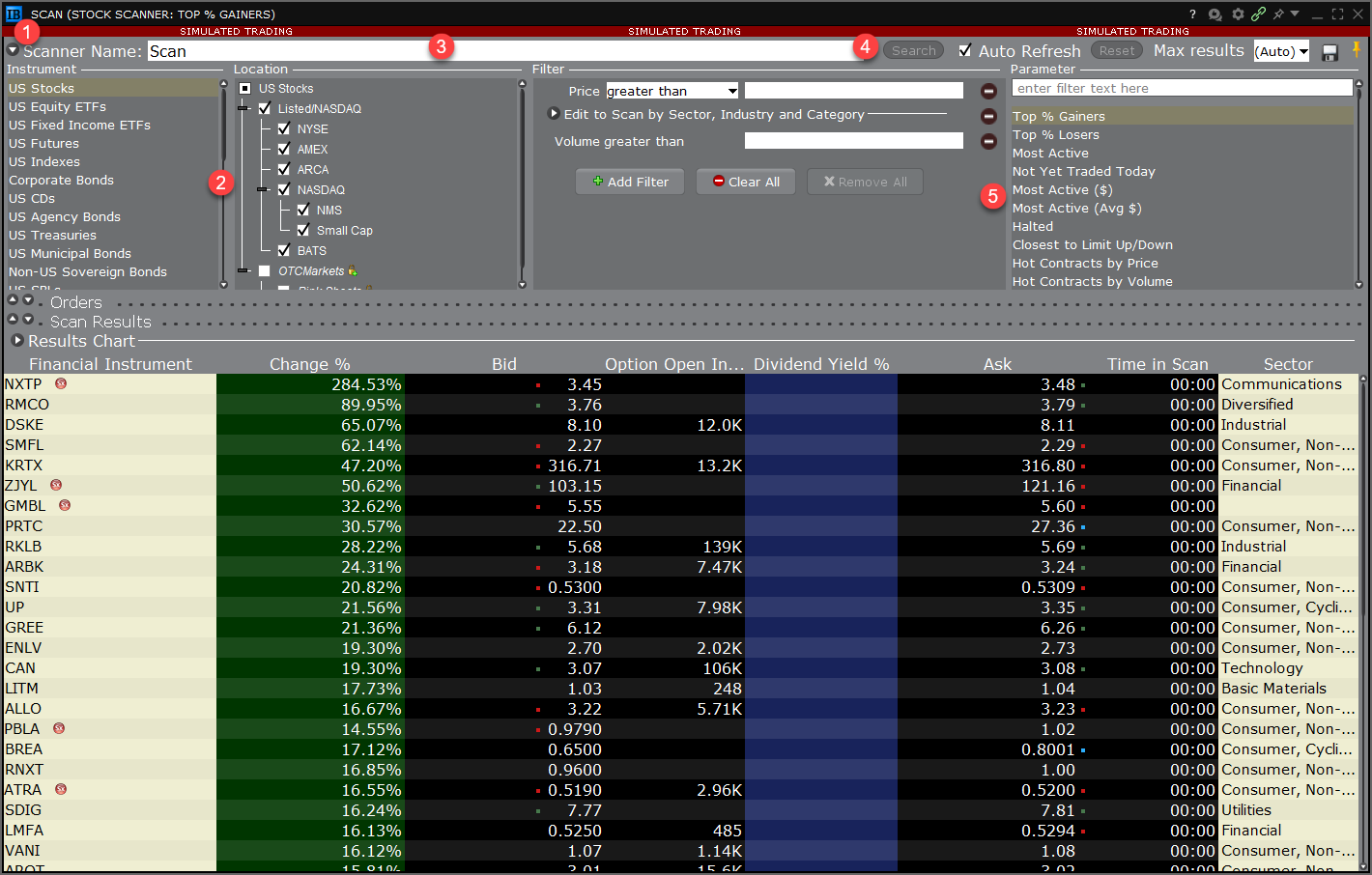The width and height of the screenshot is (1372, 875).
Task: Remove the Price filter with its minus icon
Action: (988, 91)
